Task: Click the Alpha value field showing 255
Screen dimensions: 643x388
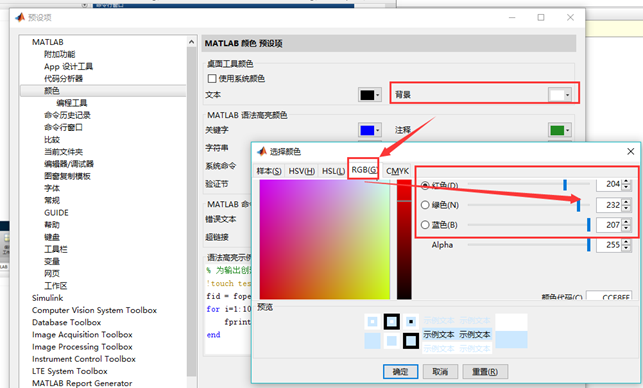Action: 609,245
